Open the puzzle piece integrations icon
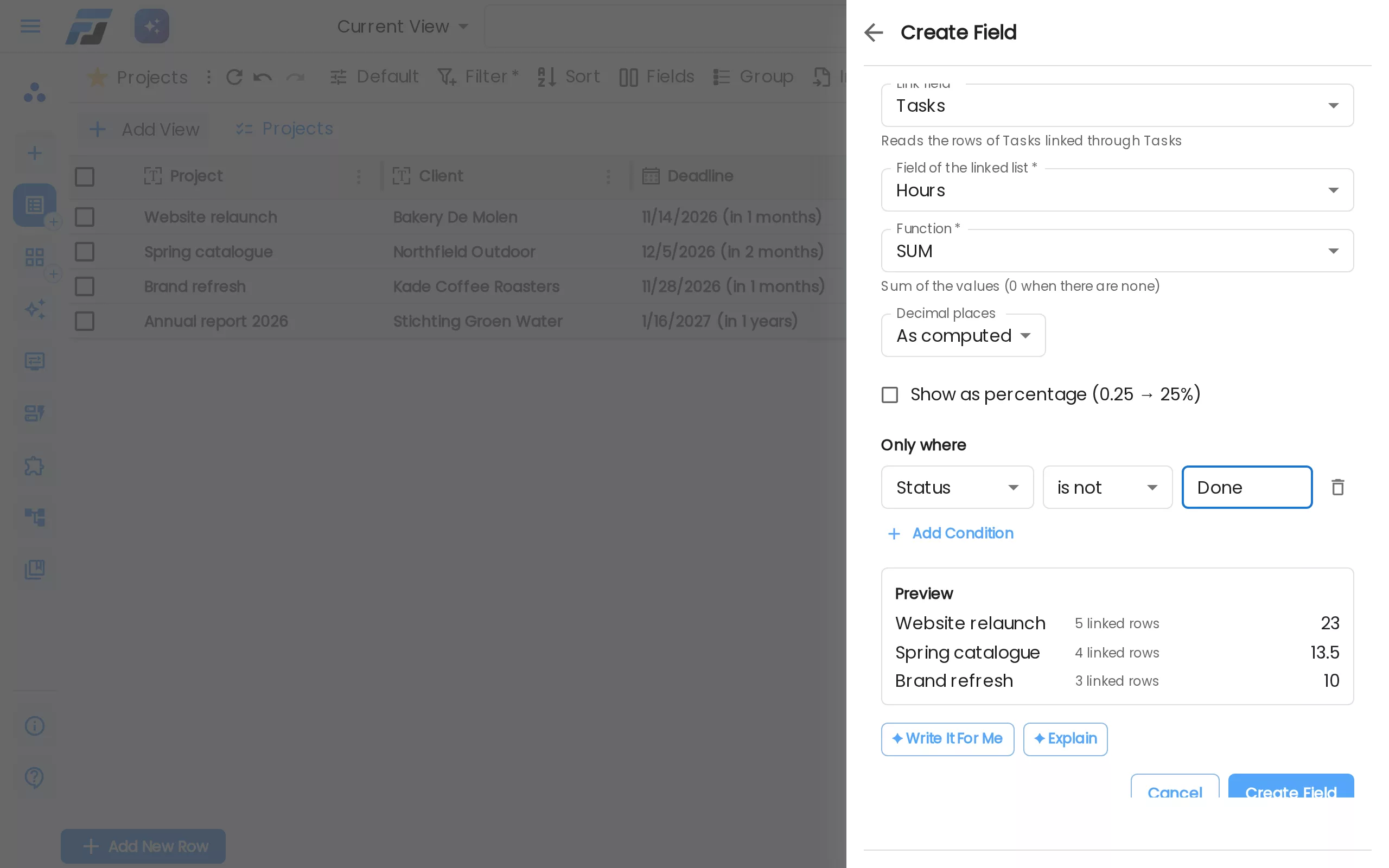1389x868 pixels. point(34,465)
